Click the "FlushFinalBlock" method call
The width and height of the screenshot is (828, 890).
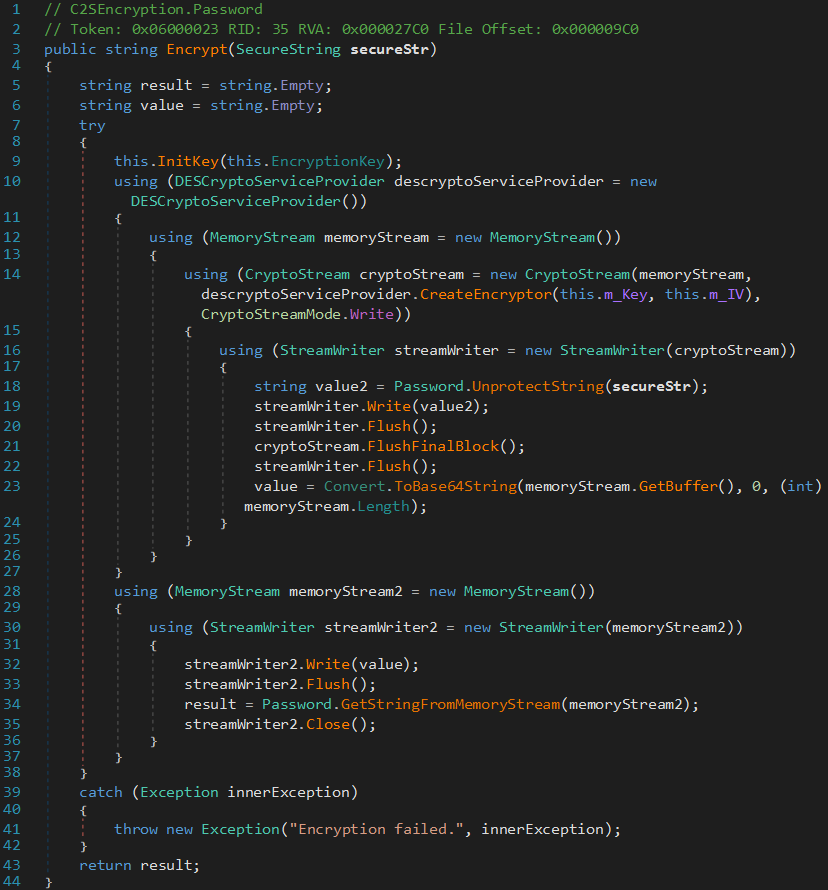click(433, 446)
